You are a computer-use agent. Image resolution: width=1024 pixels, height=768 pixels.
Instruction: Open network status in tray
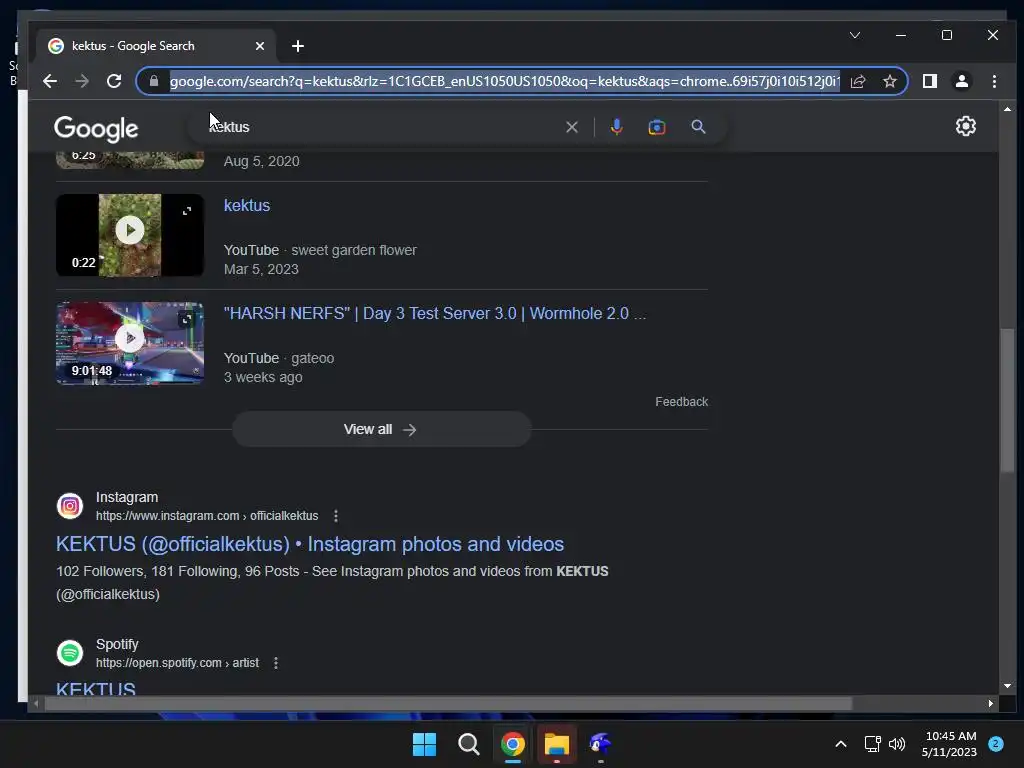click(873, 744)
